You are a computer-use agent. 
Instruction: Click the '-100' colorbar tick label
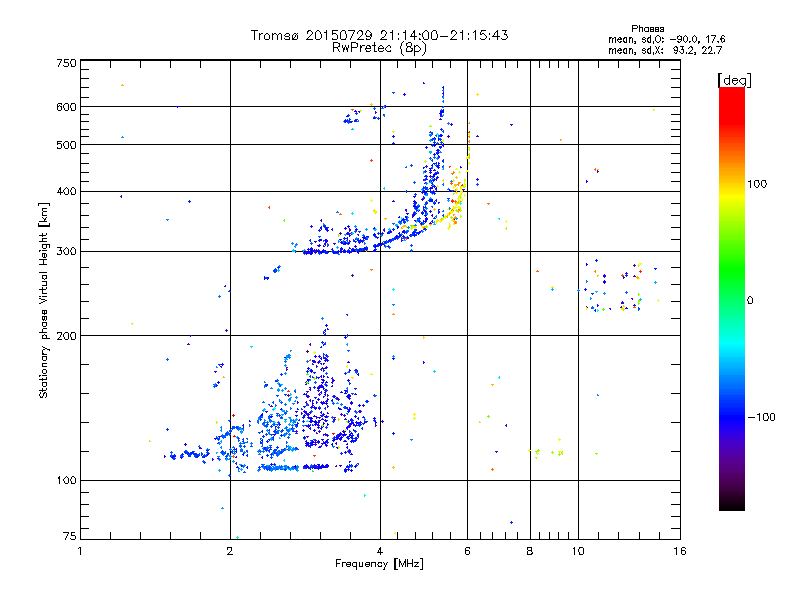[761, 417]
